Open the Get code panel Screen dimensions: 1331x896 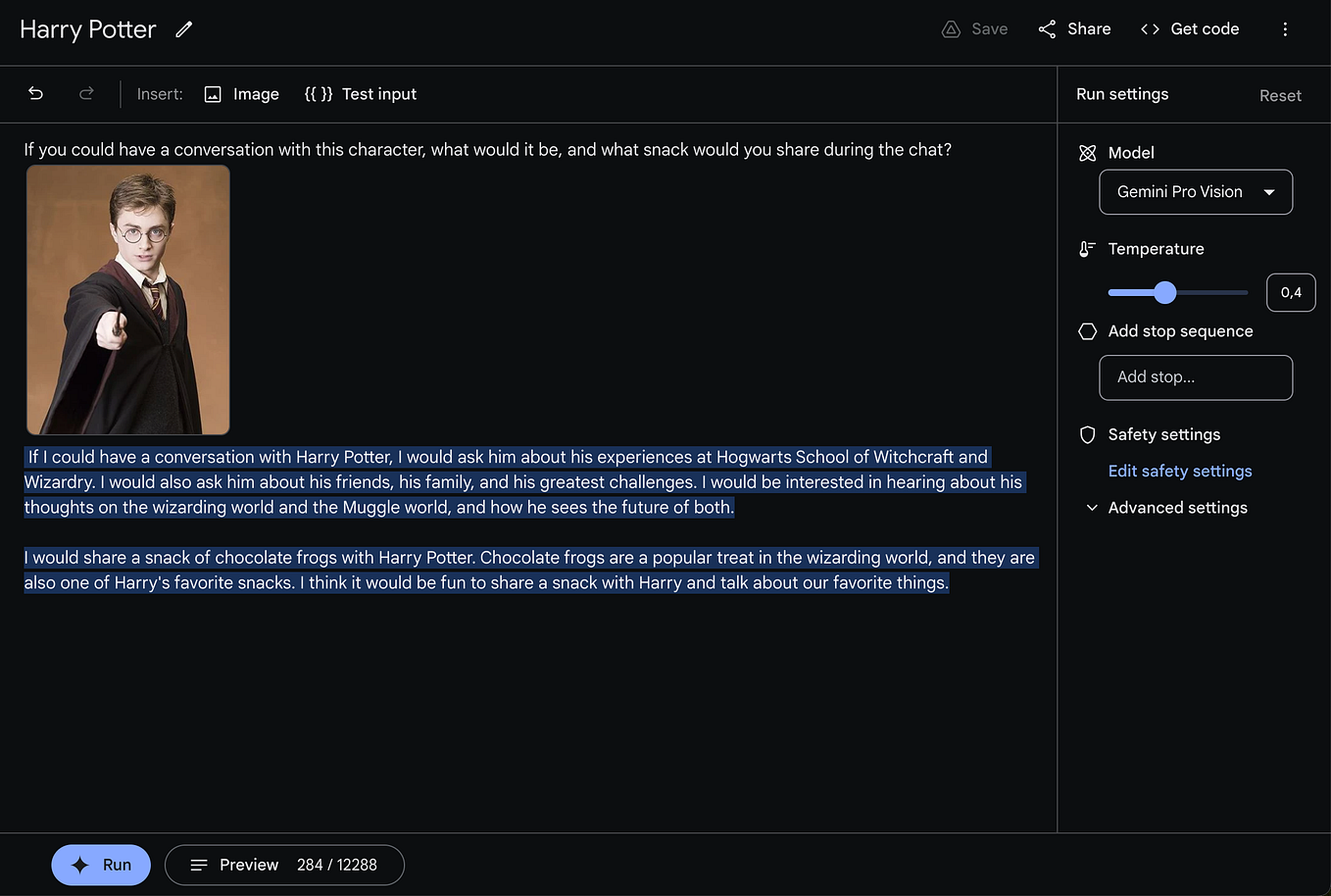[x=1189, y=28]
